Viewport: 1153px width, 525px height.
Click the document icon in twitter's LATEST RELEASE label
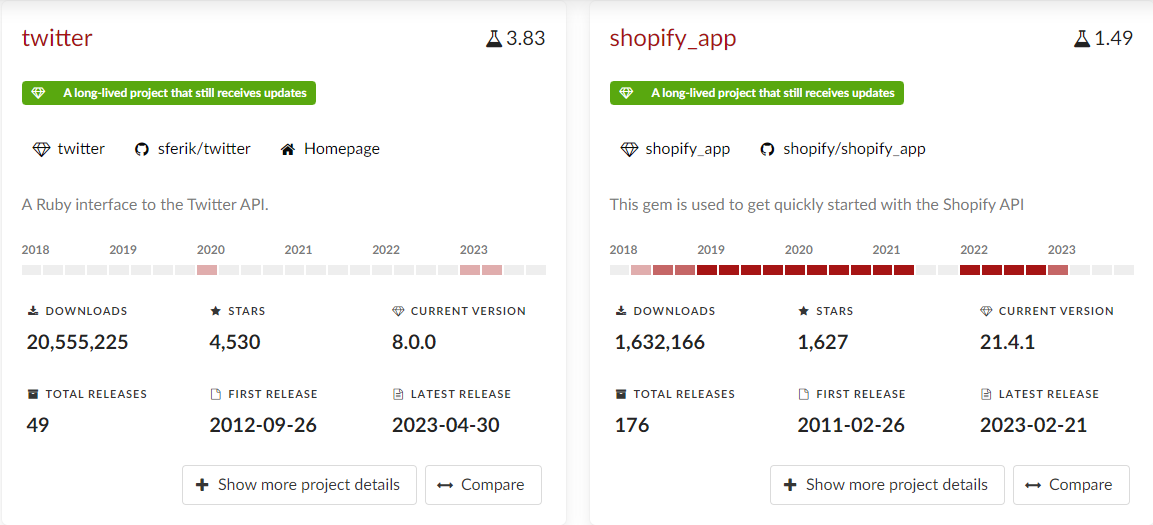tap(398, 394)
